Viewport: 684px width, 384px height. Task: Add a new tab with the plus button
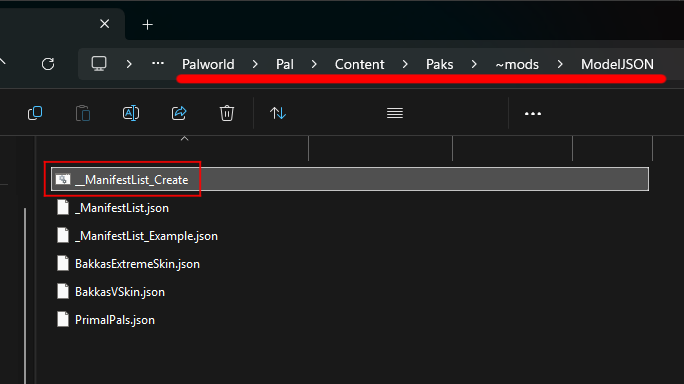click(147, 24)
